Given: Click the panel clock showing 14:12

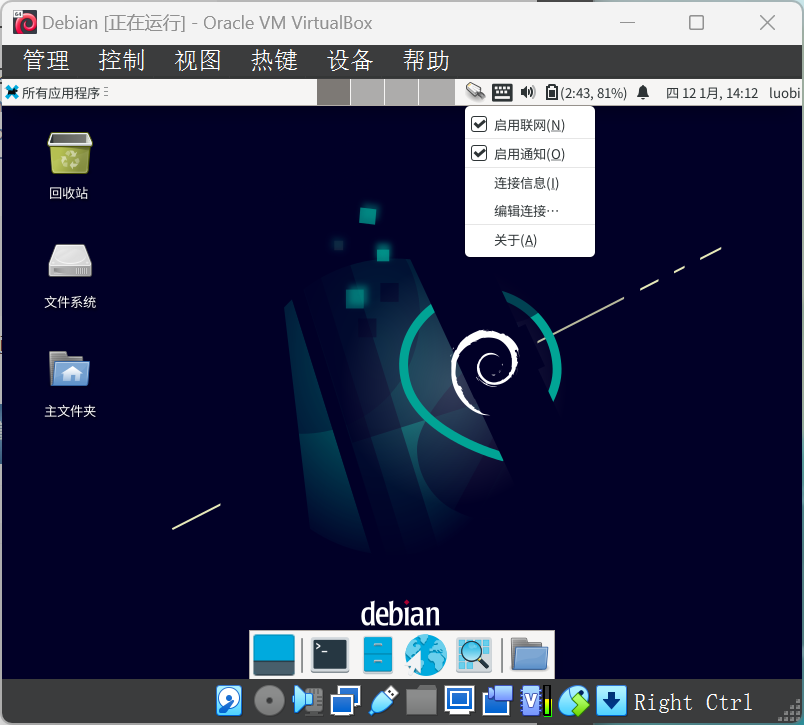Looking at the screenshot, I should point(712,93).
